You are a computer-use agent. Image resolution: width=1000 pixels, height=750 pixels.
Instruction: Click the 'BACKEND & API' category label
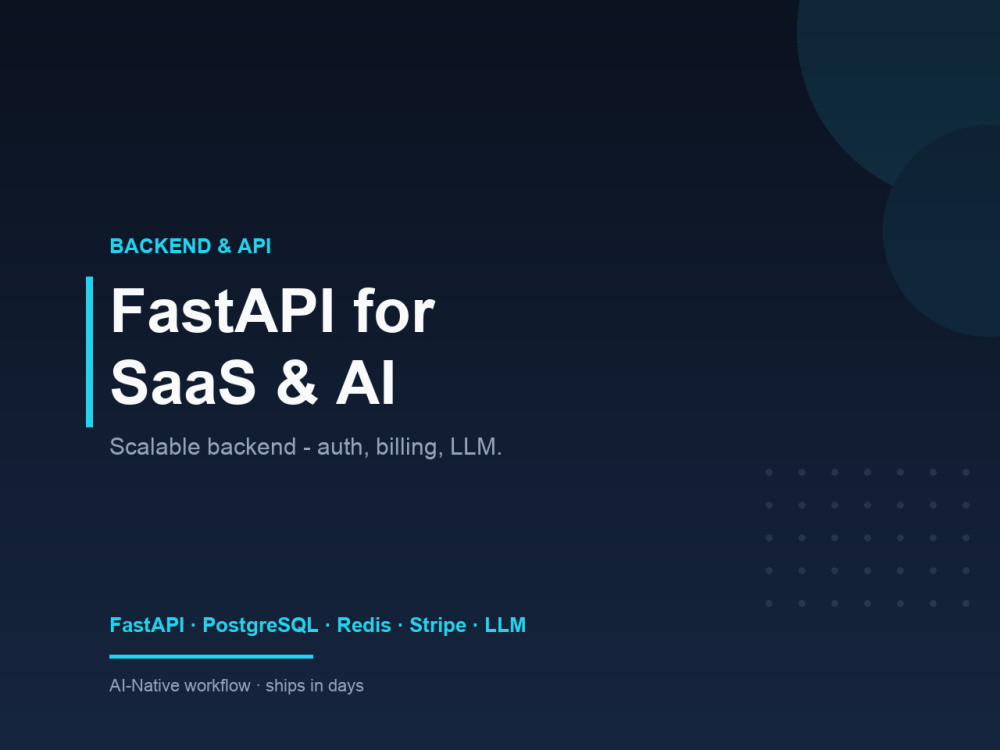pos(190,246)
